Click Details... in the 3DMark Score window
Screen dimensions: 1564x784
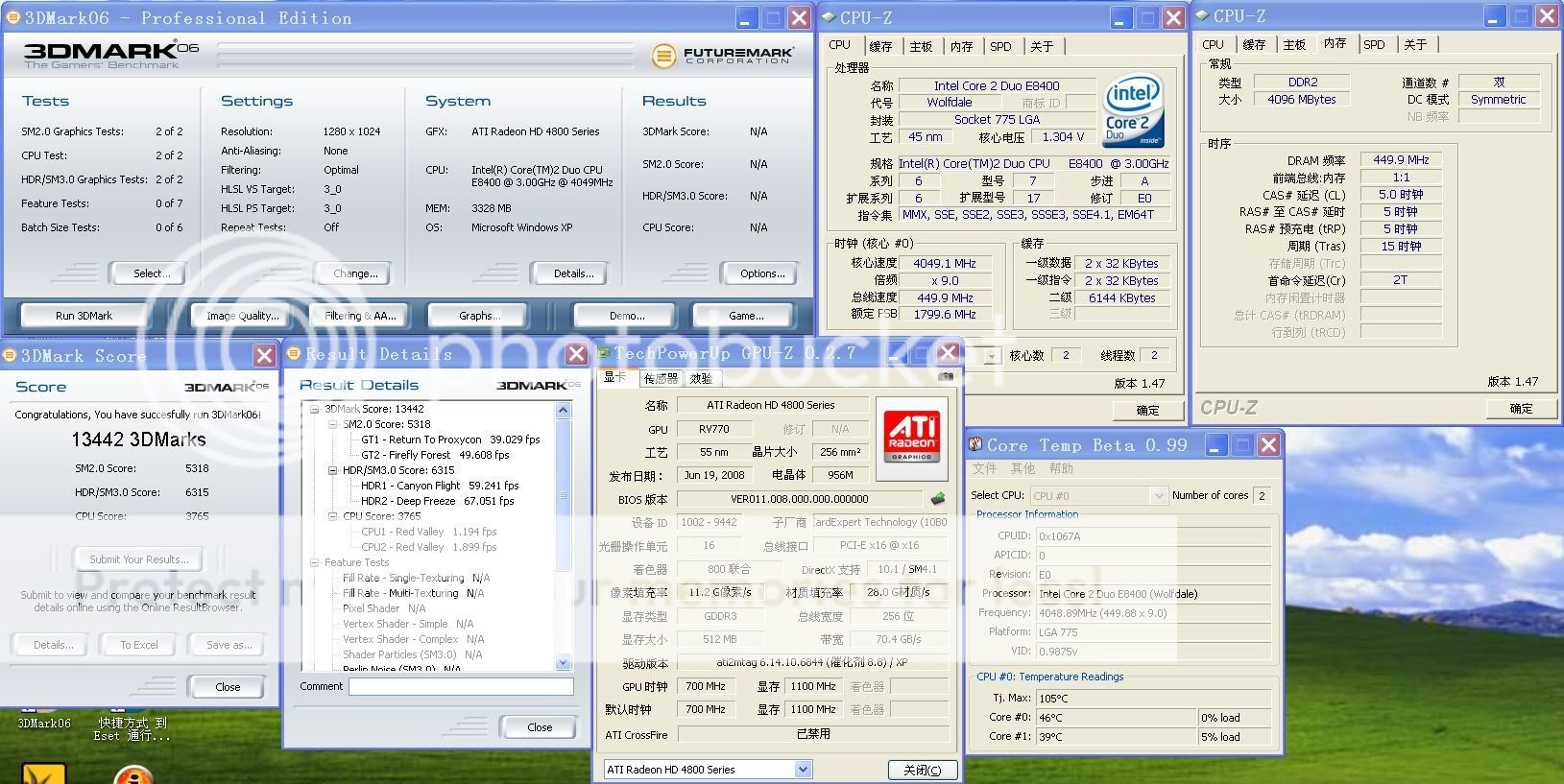click(53, 645)
